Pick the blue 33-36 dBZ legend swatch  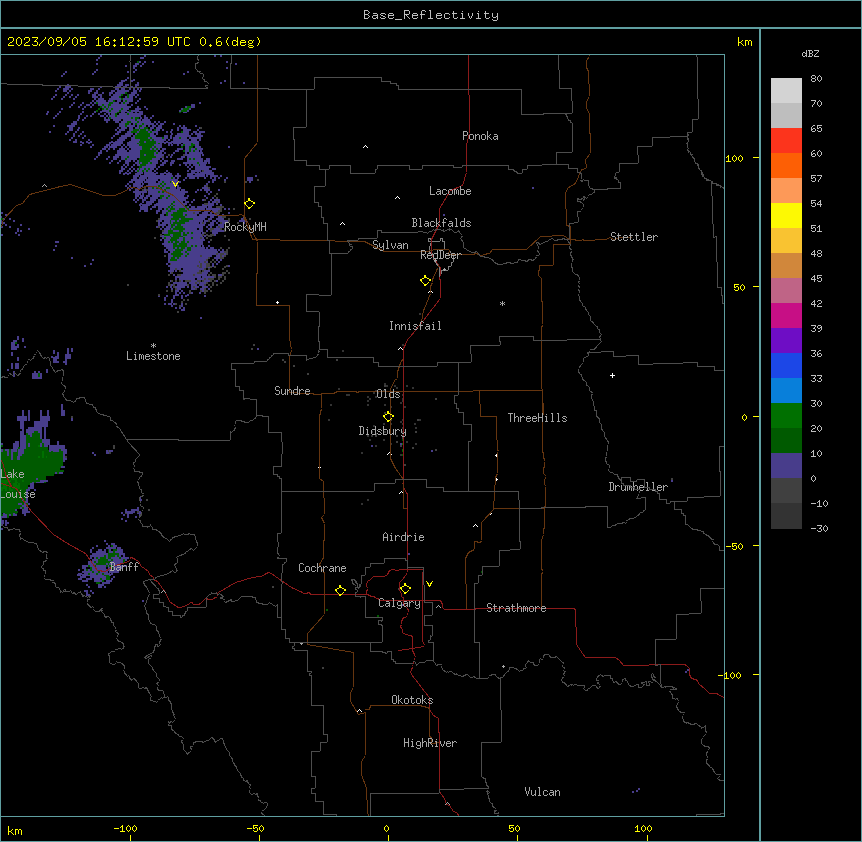point(786,365)
